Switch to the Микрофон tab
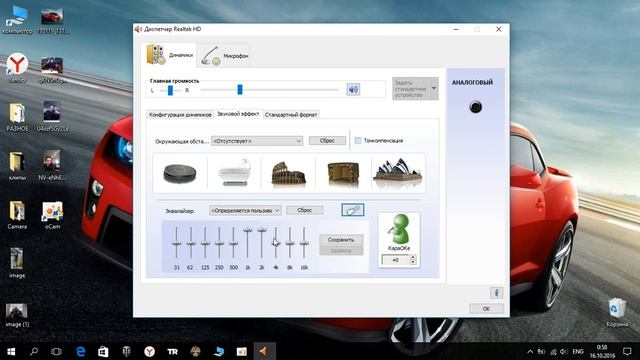The width and height of the screenshot is (640, 360). click(224, 56)
